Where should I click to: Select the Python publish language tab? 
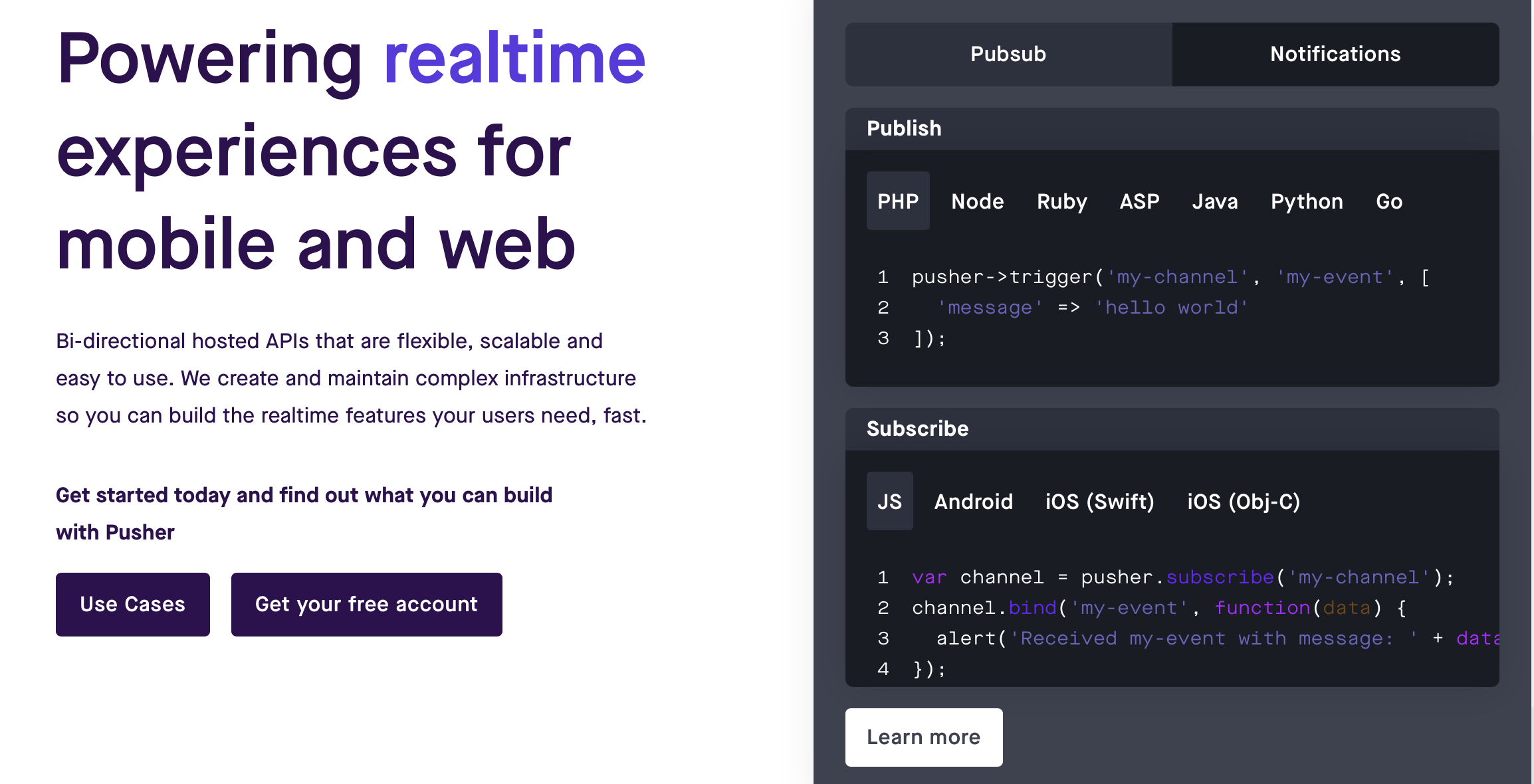click(x=1307, y=201)
